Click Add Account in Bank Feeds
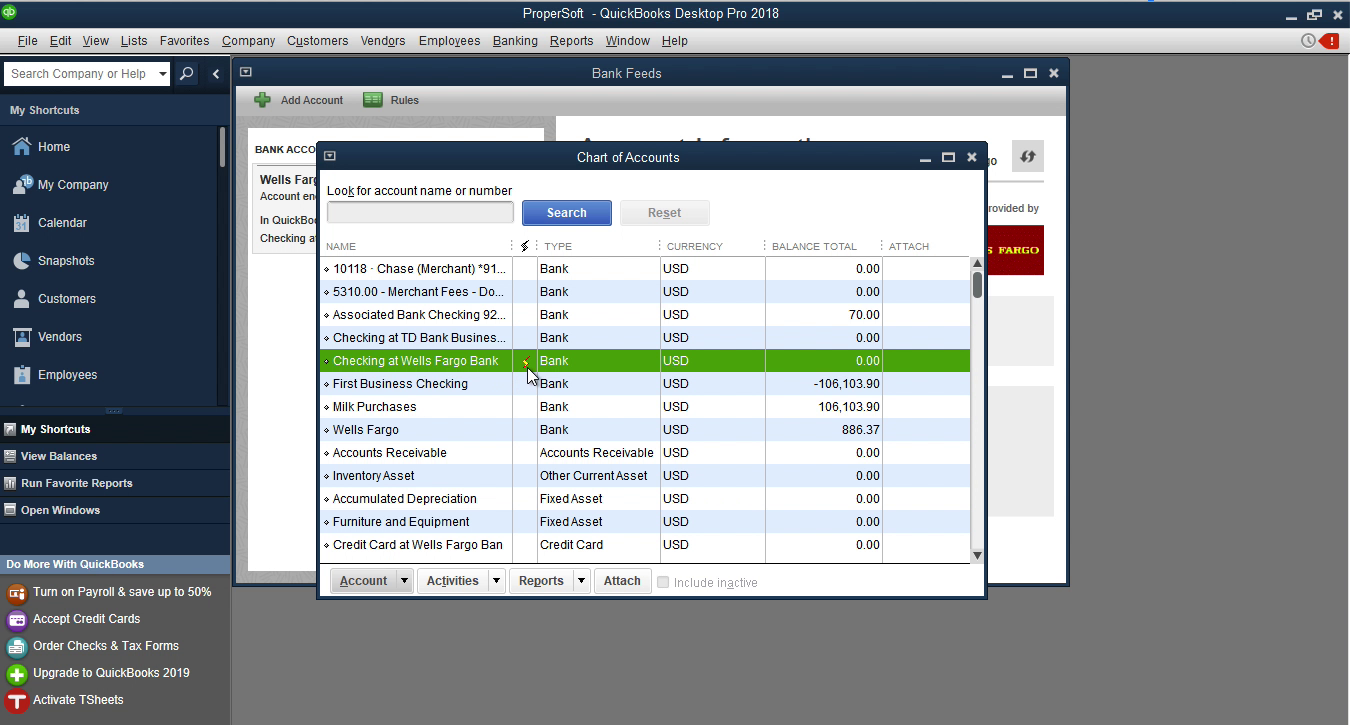 point(299,100)
